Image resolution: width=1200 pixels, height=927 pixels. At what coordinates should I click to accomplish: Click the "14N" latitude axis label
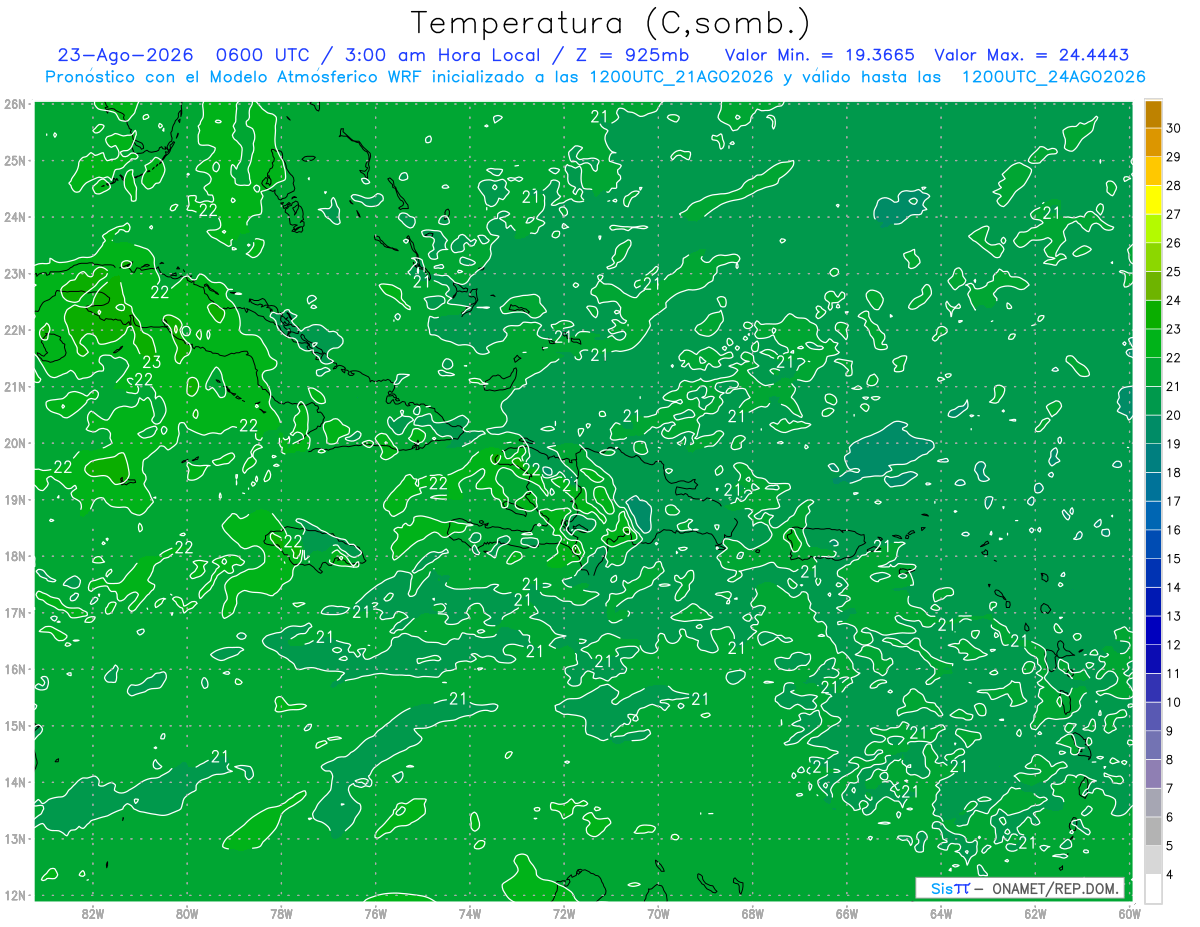pos(14,782)
